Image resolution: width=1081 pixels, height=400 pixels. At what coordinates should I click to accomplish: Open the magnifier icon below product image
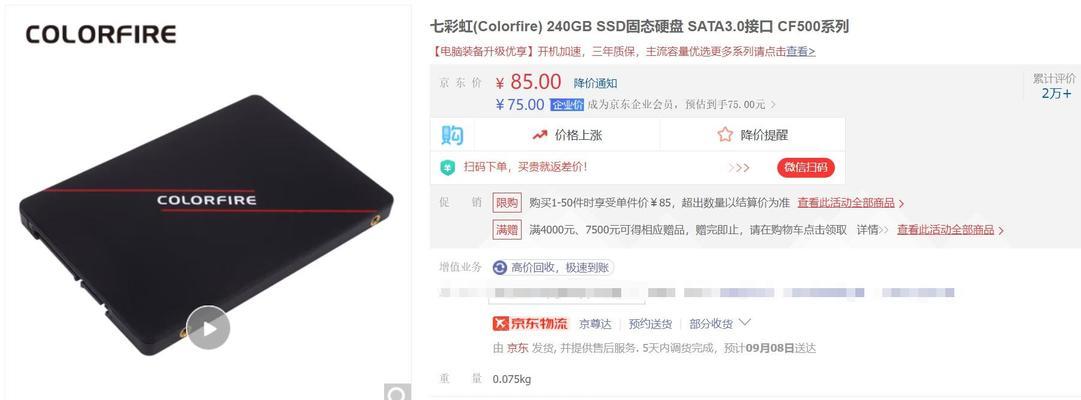(x=397, y=394)
